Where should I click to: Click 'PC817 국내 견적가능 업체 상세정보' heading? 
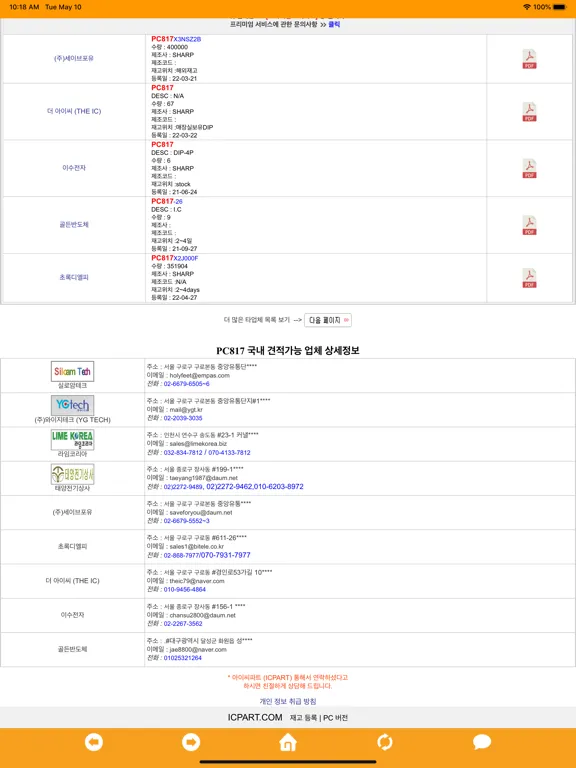(288, 351)
